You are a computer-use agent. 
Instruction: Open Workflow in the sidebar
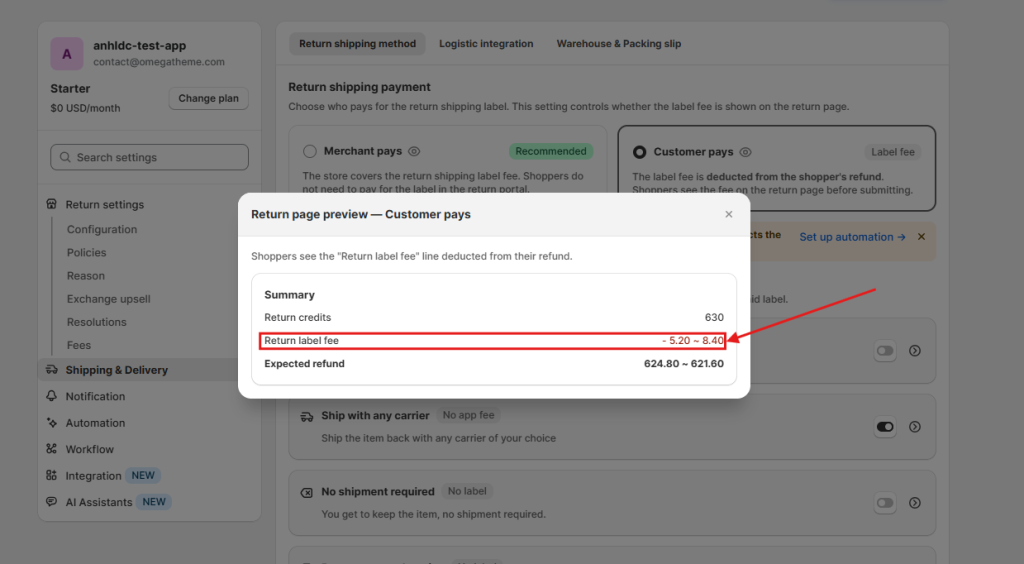tap(89, 449)
